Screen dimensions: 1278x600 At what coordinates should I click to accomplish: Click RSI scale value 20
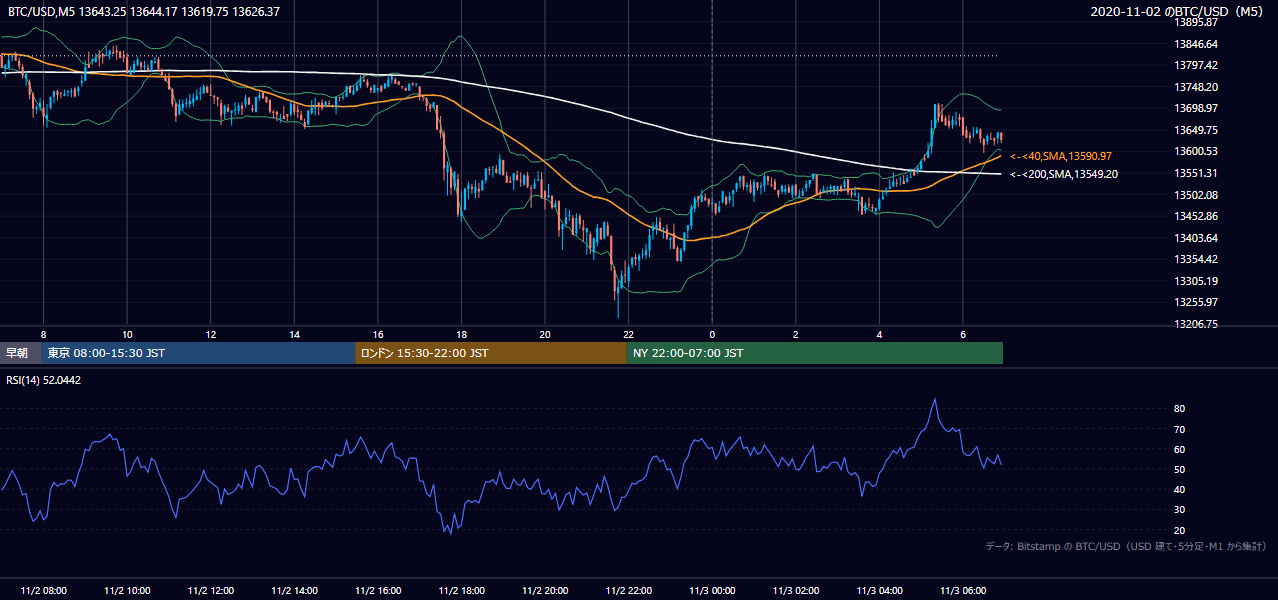click(x=1180, y=530)
